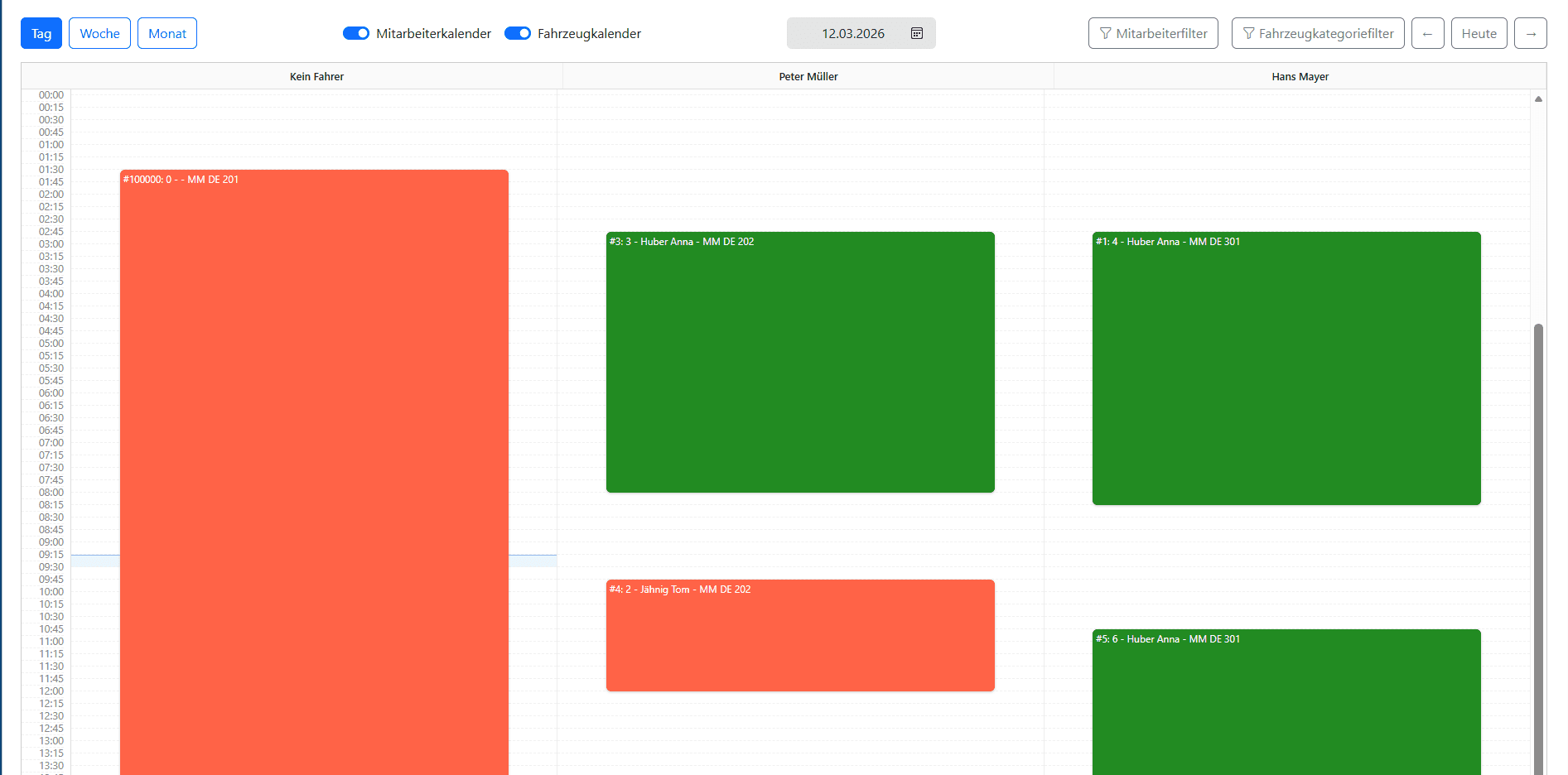
Task: Navigate to next day with right arrow
Action: (x=1531, y=33)
